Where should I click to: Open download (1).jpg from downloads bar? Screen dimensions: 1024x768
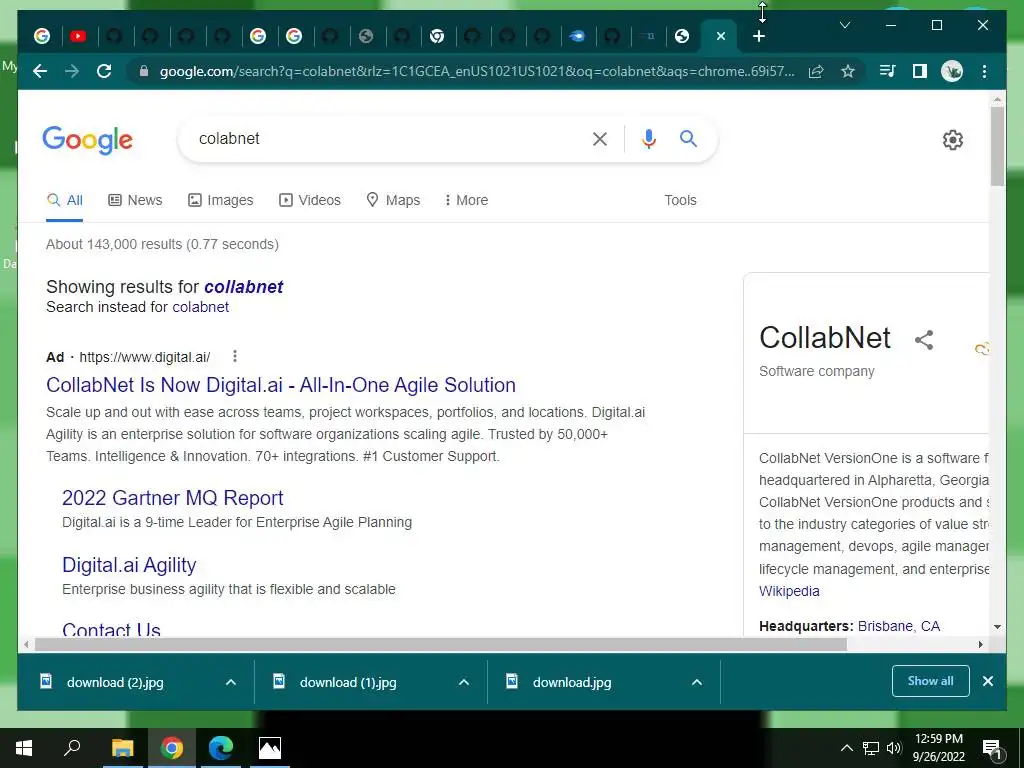[x=347, y=682]
